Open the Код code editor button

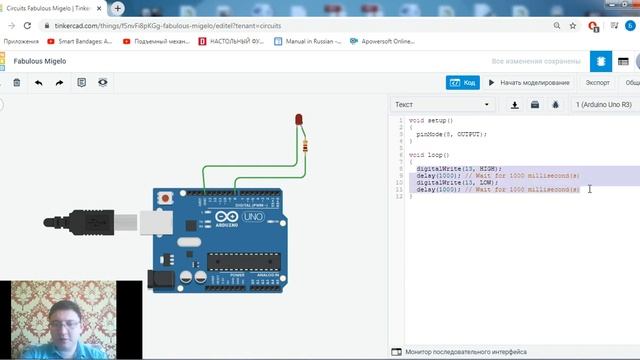click(x=462, y=82)
